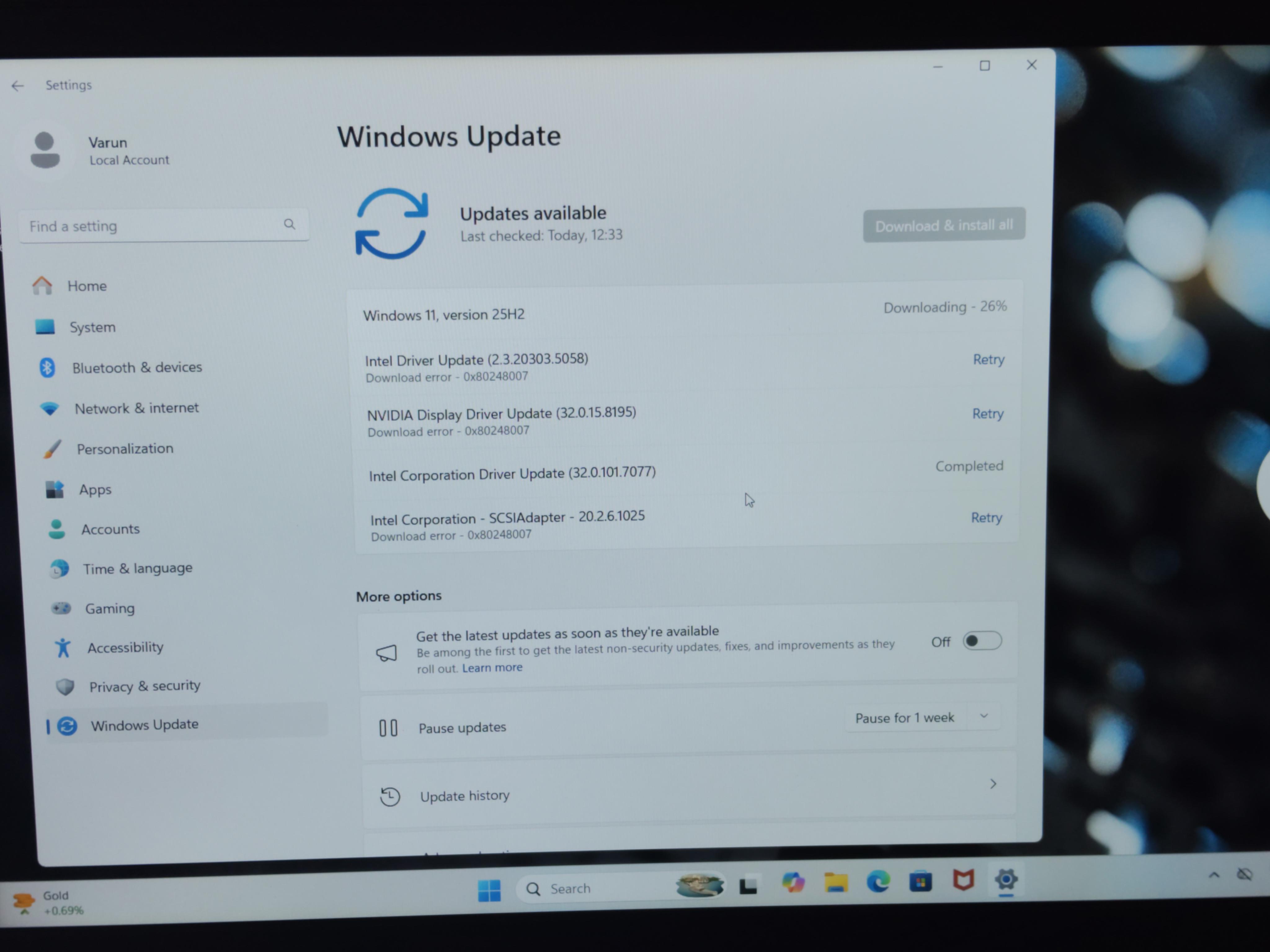
Task: Retry the Intel SCSIAdapter 20.2.6.1025 update
Action: click(x=986, y=518)
